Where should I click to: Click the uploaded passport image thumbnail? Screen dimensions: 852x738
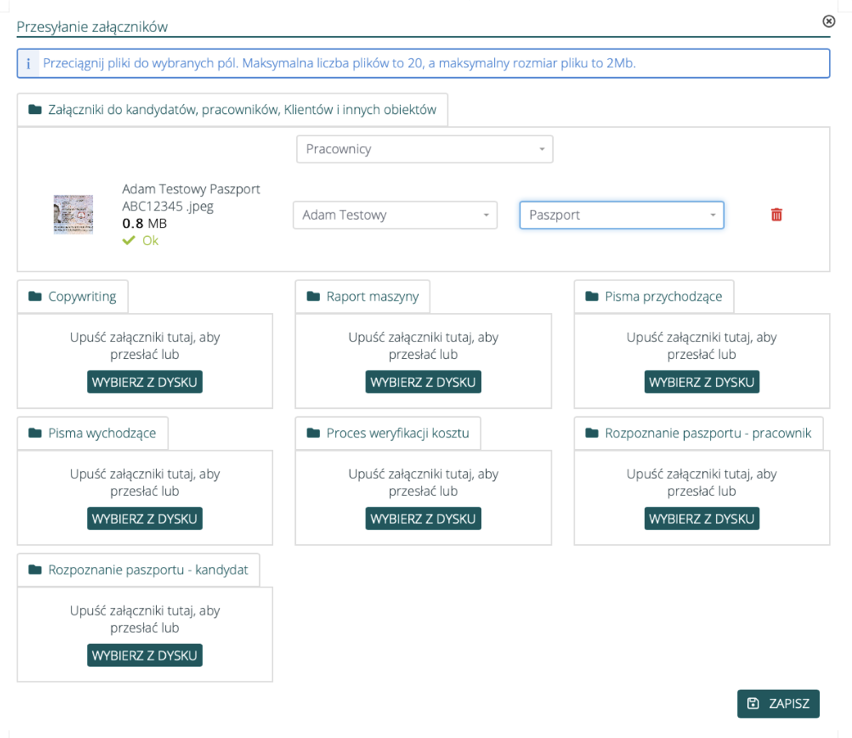(x=73, y=214)
